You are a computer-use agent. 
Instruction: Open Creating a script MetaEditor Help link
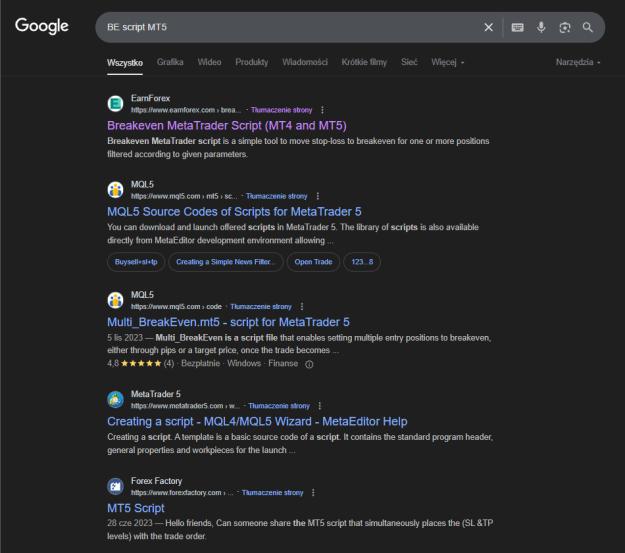tap(257, 421)
